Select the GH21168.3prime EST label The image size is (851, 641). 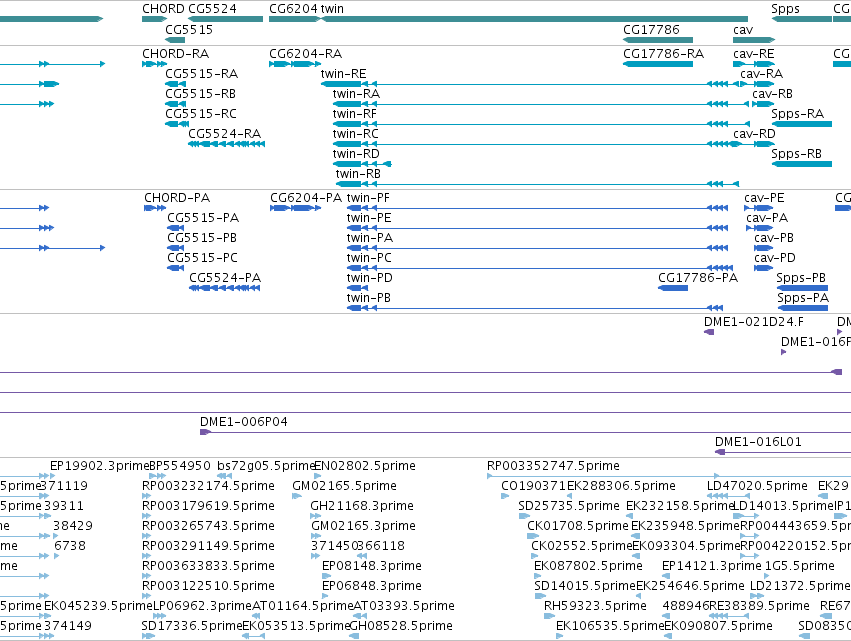362,506
